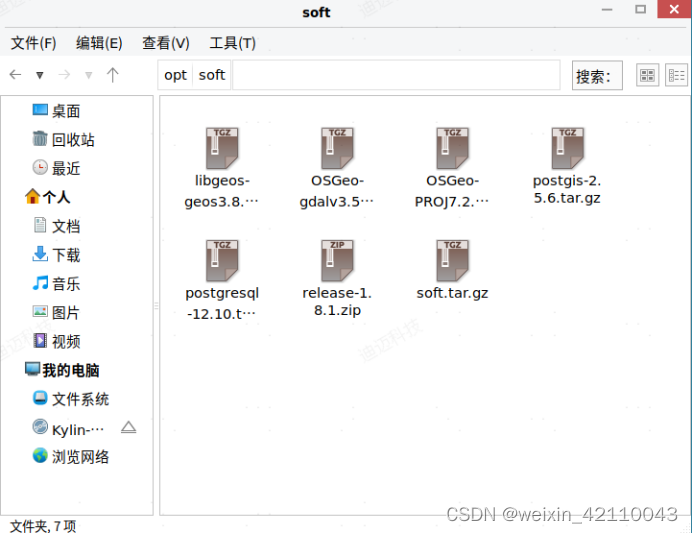Open the 文件(F) menu
The image size is (693, 533).
[x=34, y=43]
